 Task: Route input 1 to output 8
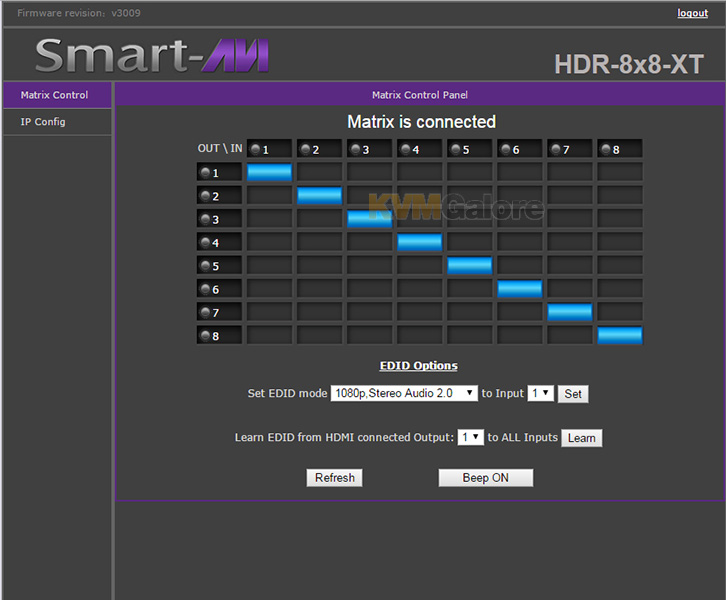269,335
